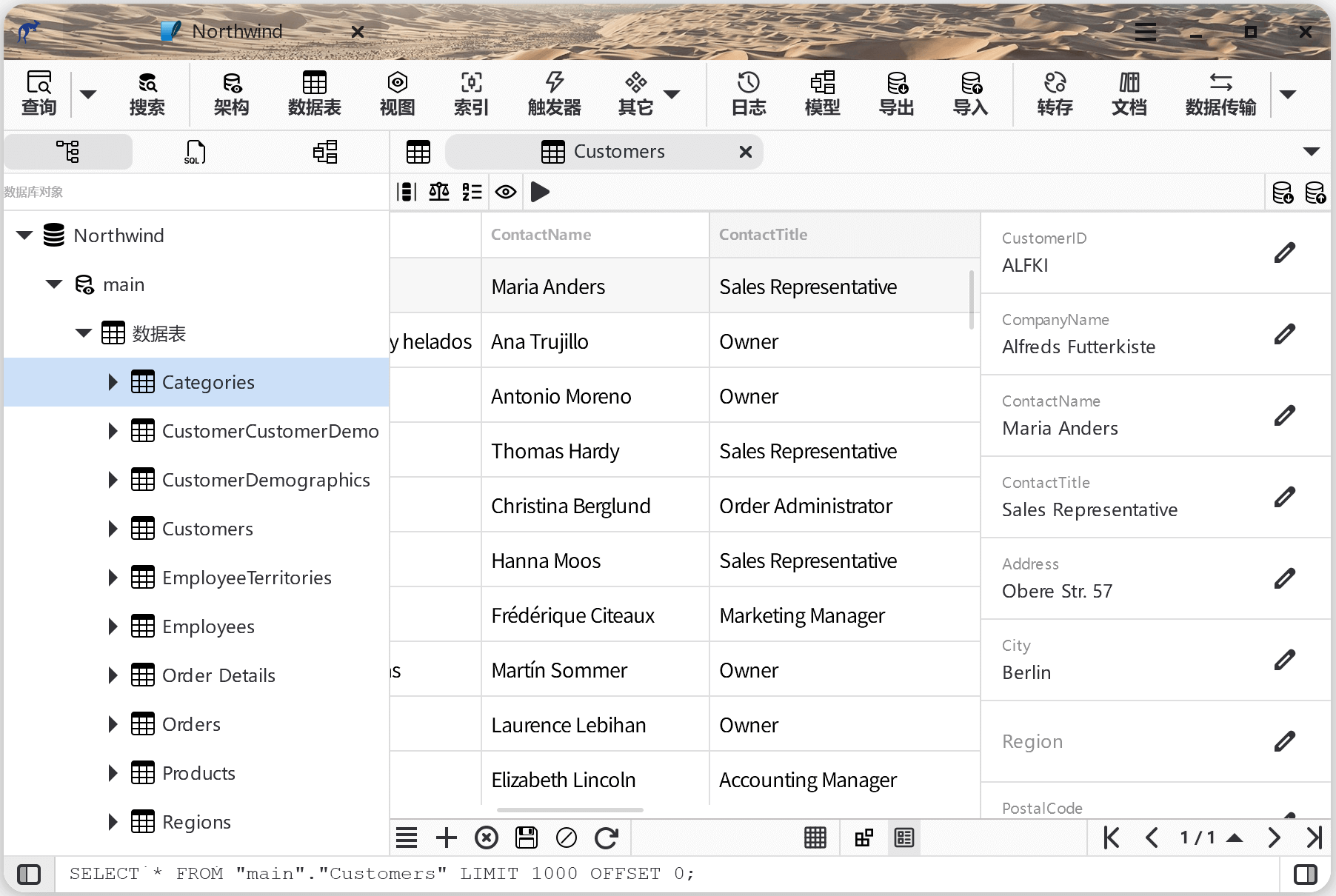This screenshot has width=1336, height=896.
Task: Click the add row plus icon
Action: pyautogui.click(x=447, y=838)
